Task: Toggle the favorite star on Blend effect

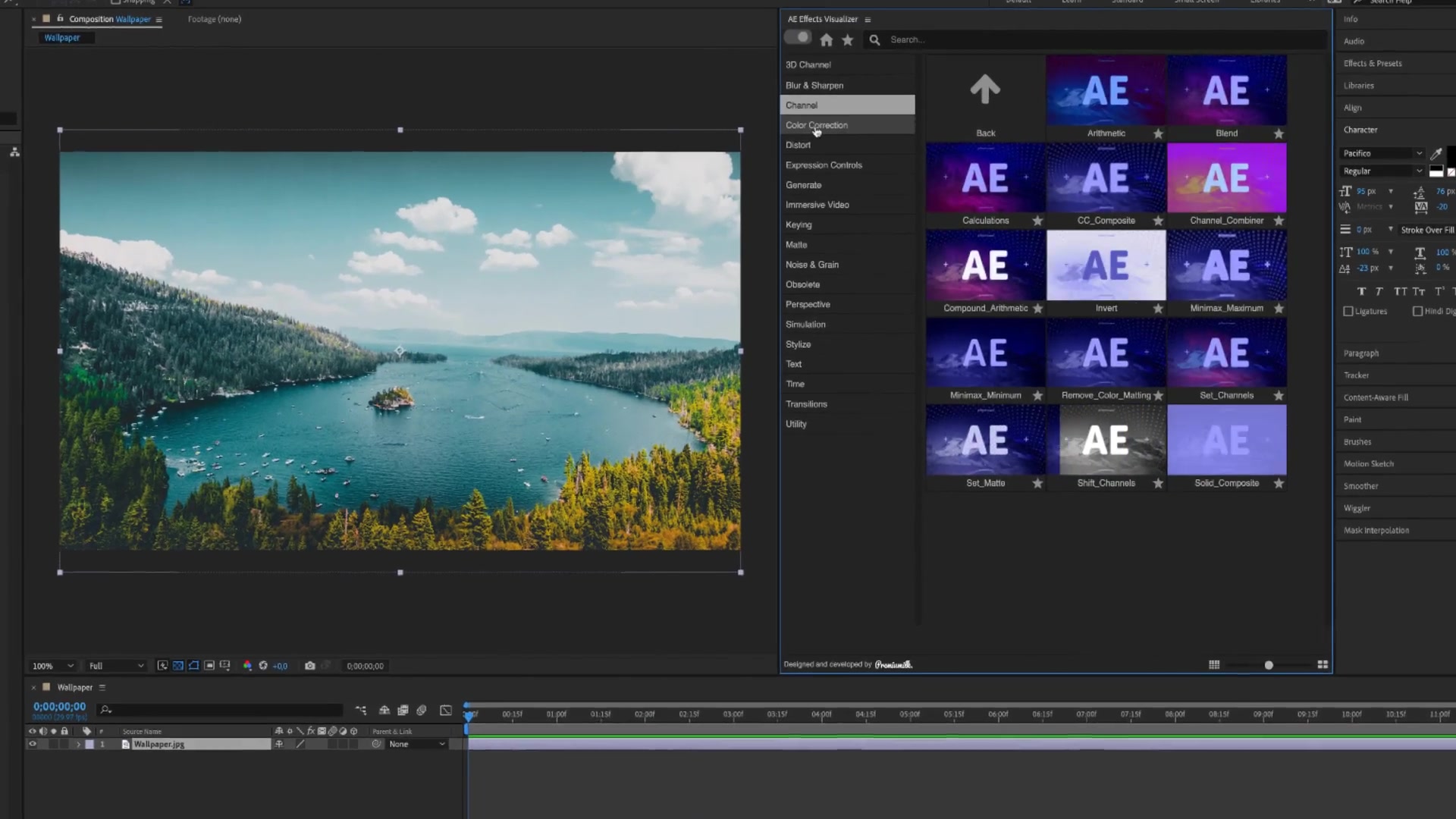Action: point(1278,134)
